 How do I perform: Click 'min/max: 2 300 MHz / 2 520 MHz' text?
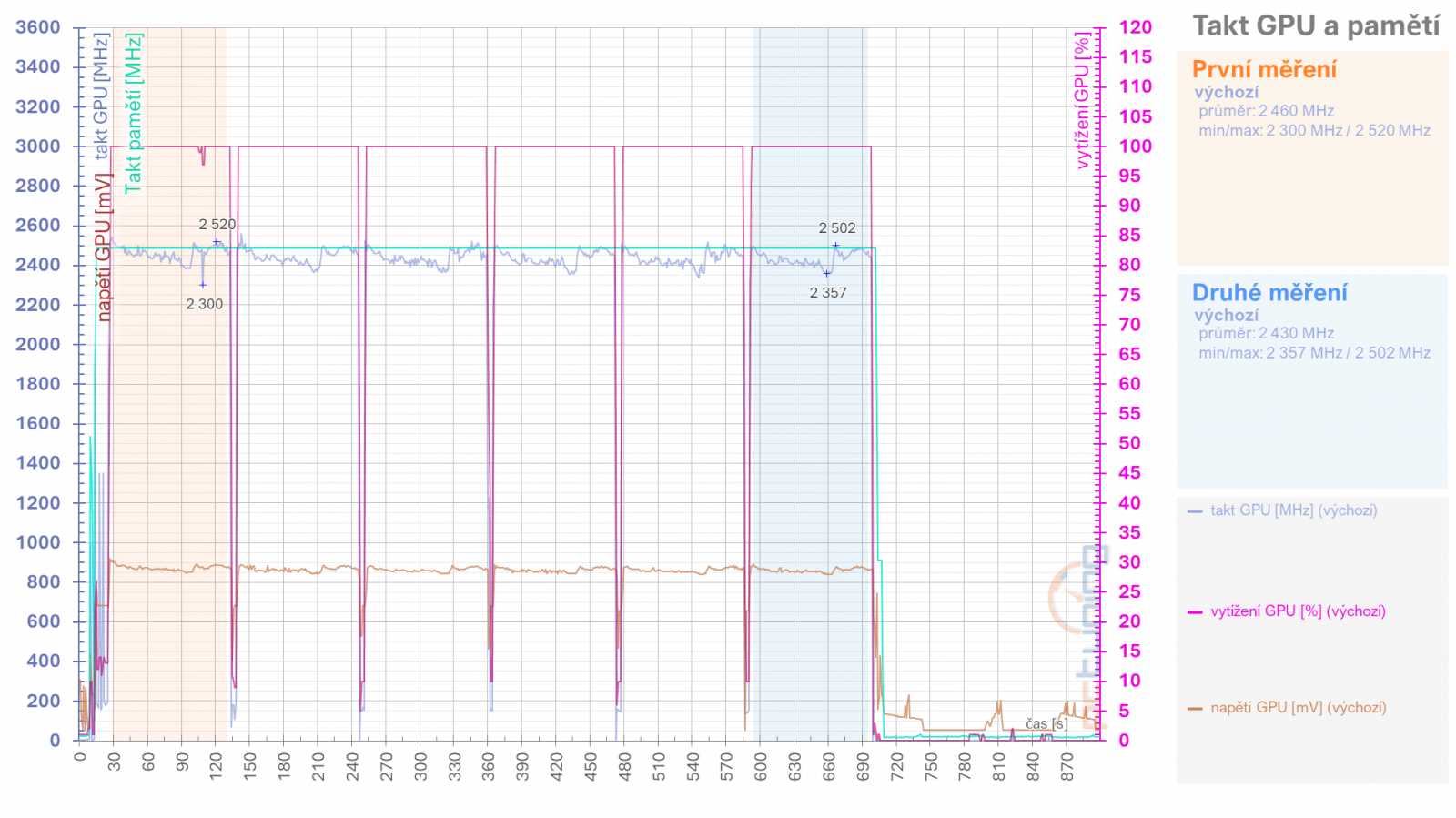pyautogui.click(x=1314, y=131)
